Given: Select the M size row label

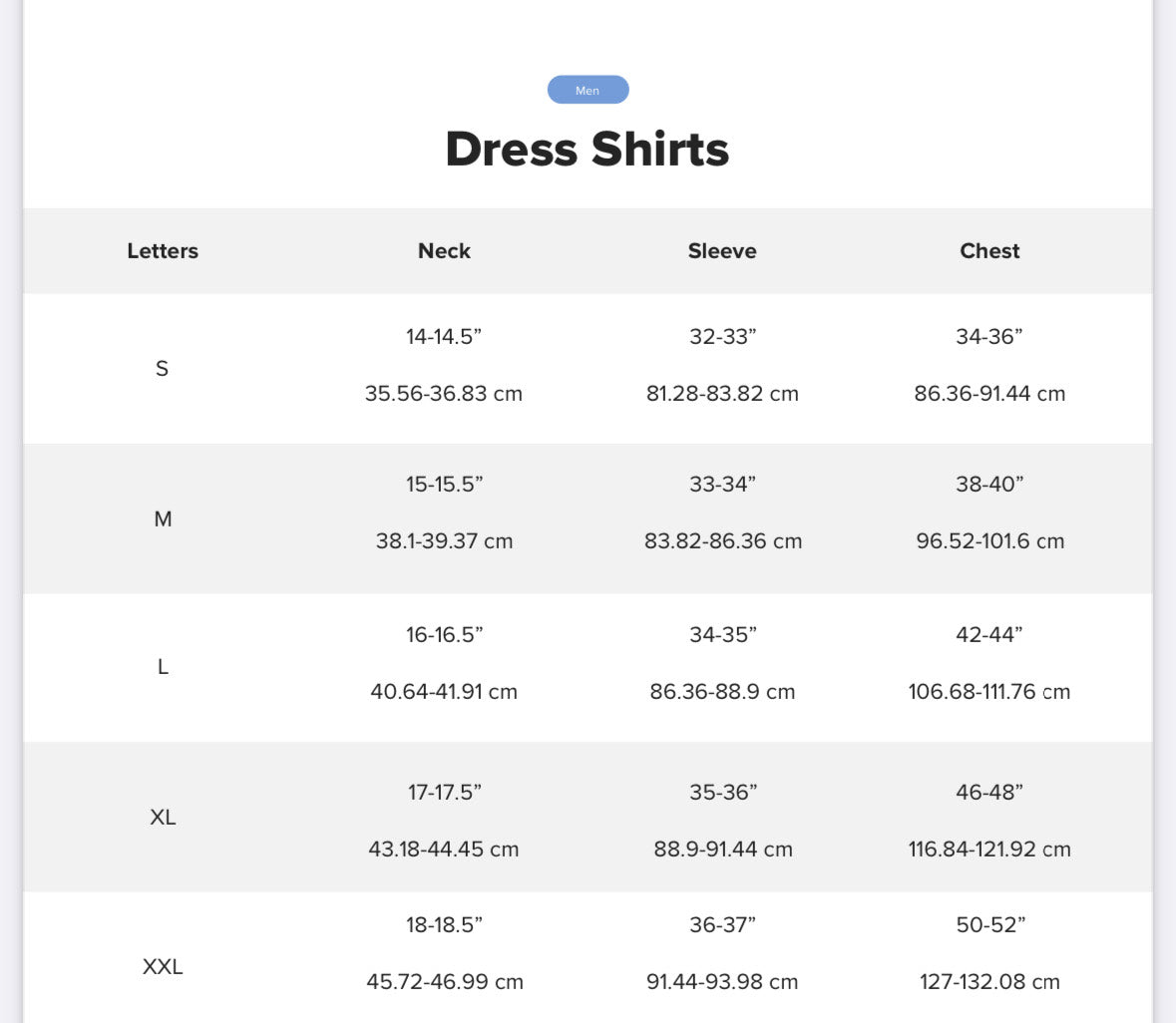Looking at the screenshot, I should tap(163, 518).
